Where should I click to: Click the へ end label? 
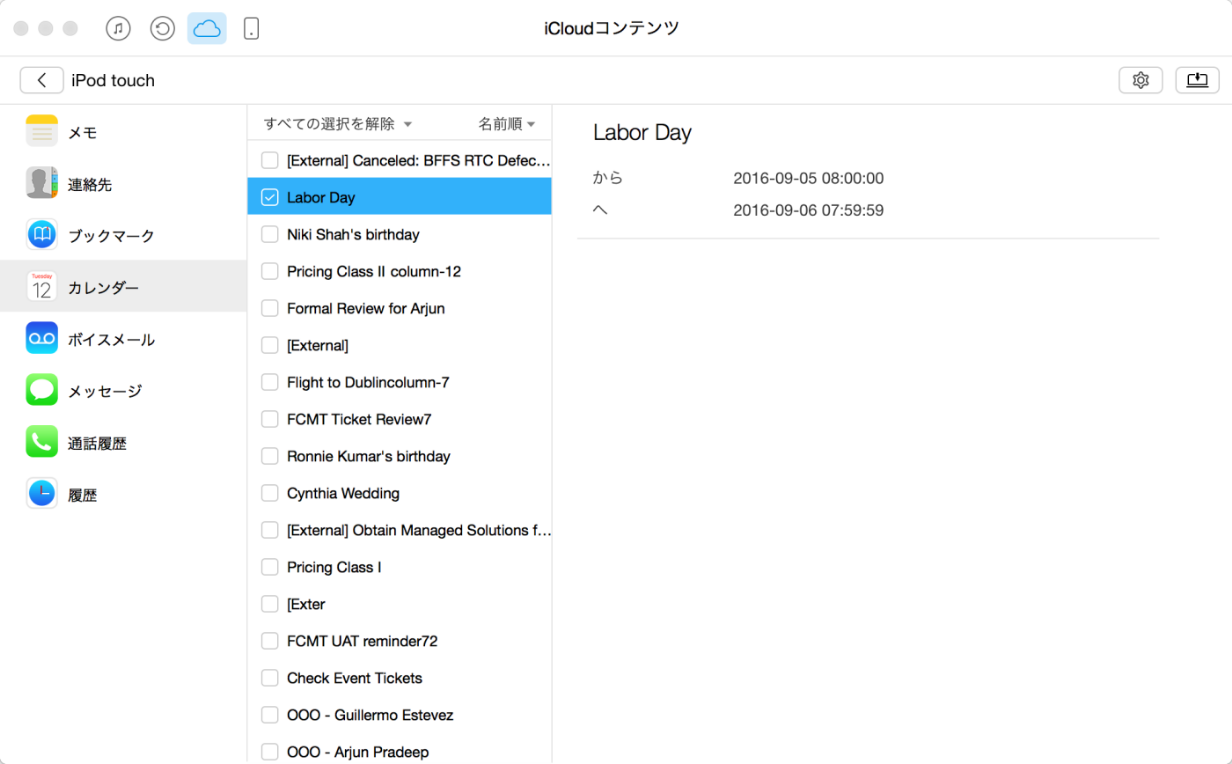point(600,211)
